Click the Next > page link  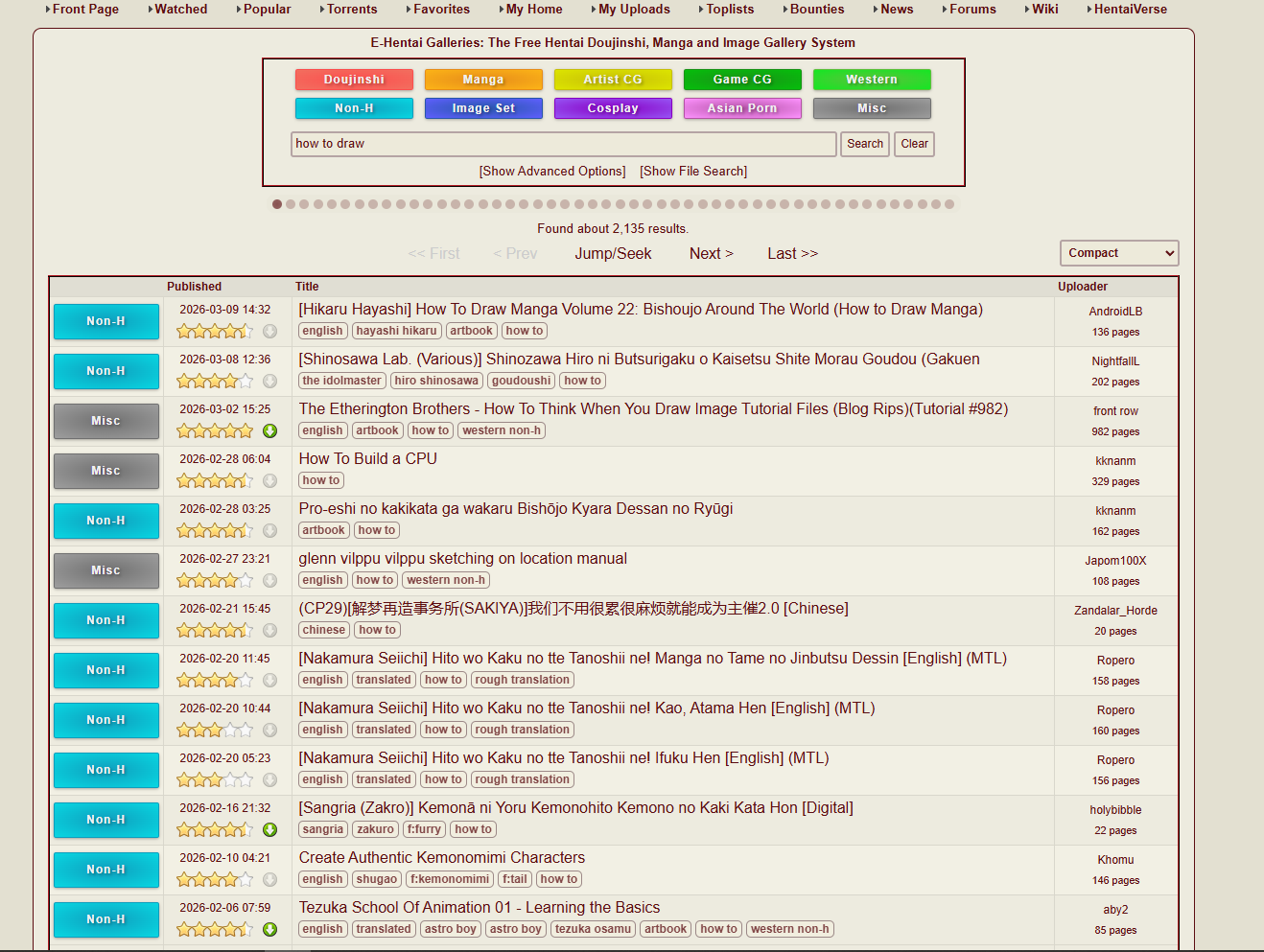(711, 254)
